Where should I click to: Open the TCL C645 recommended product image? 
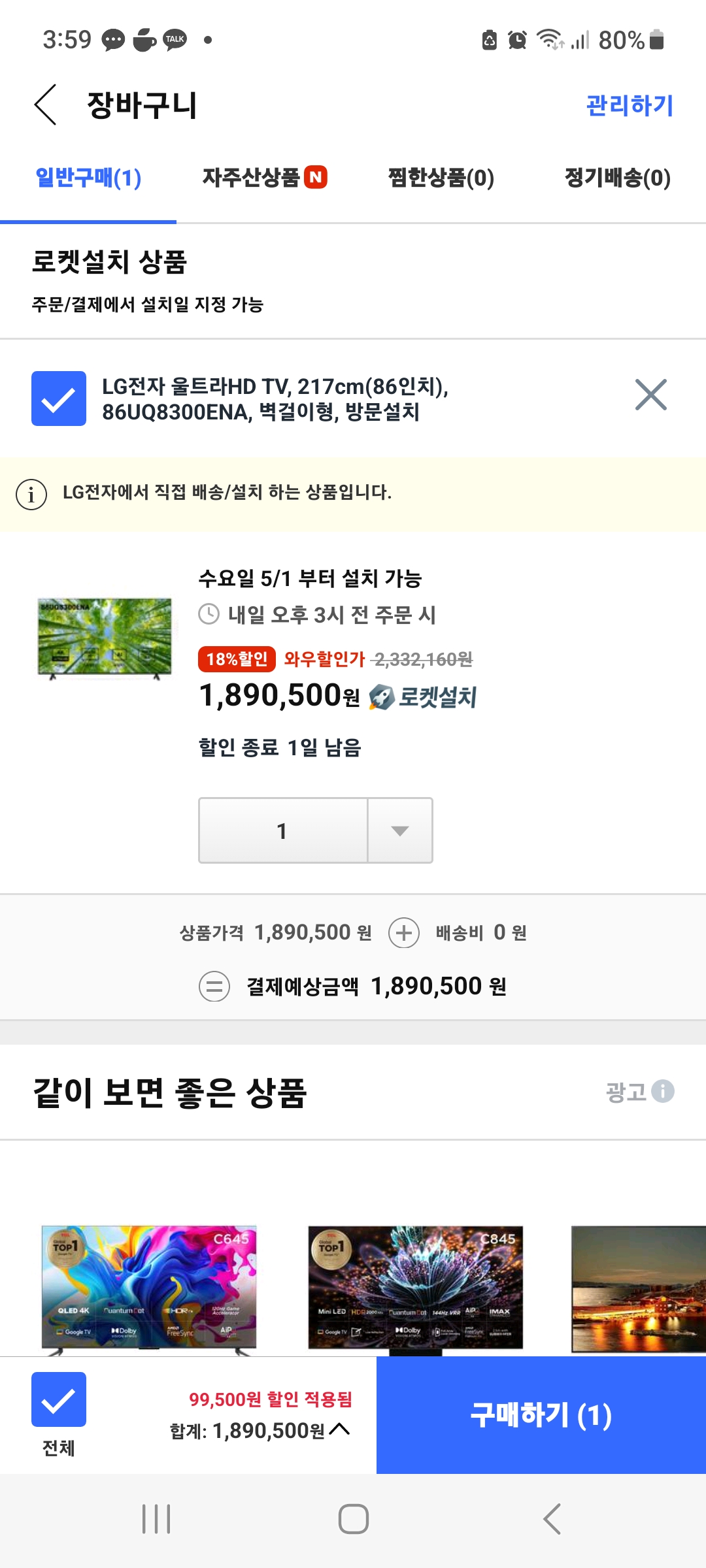point(149,1287)
